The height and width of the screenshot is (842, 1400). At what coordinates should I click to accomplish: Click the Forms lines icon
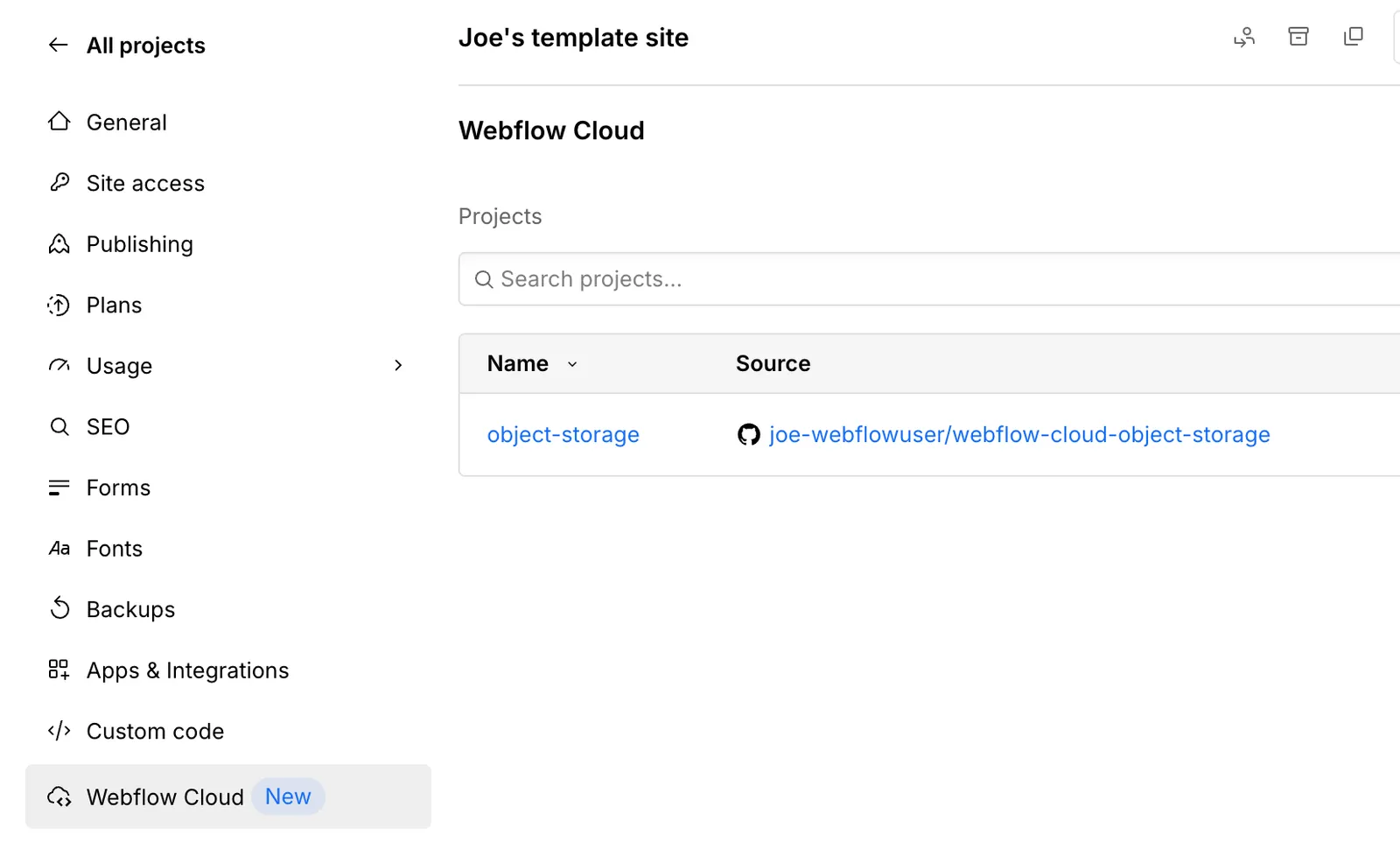coord(59,488)
